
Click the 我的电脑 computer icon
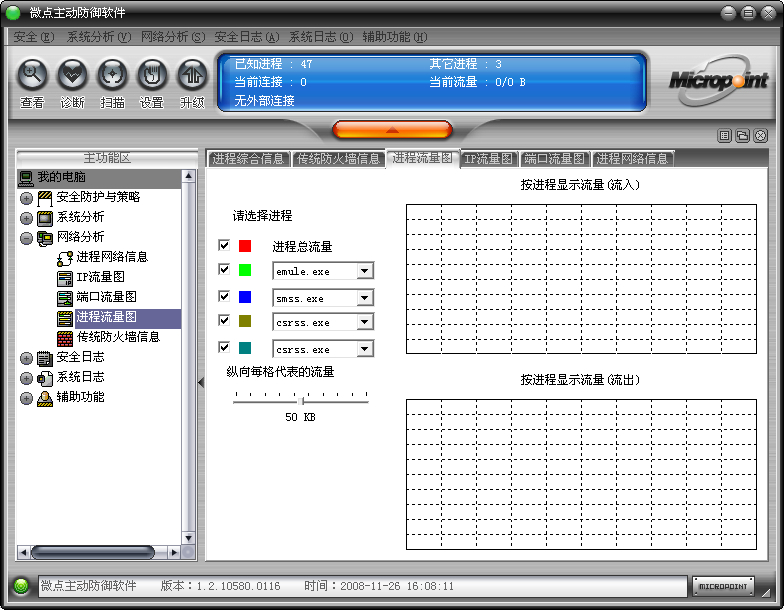click(26, 178)
